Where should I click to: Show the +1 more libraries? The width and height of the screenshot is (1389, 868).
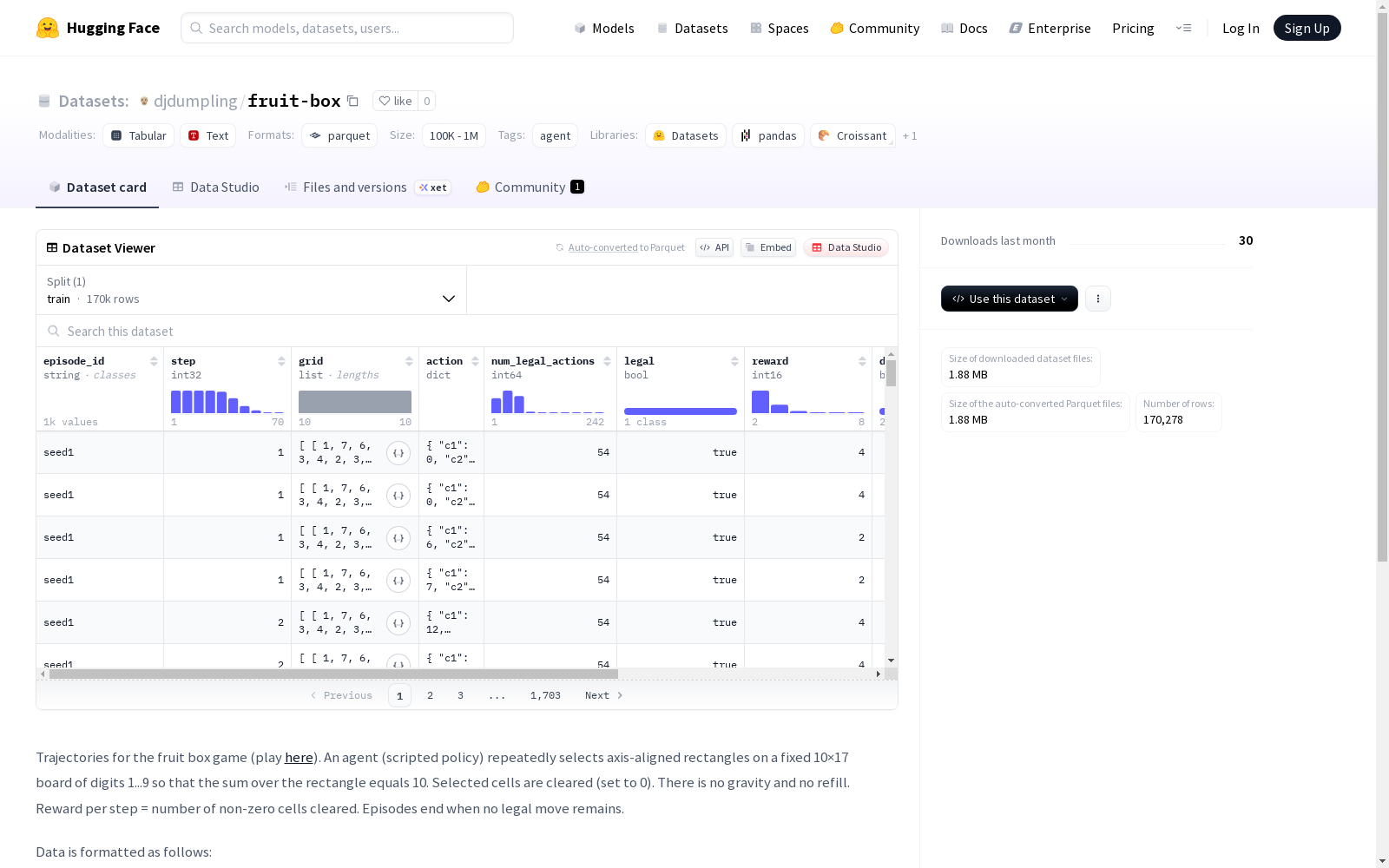click(x=910, y=135)
